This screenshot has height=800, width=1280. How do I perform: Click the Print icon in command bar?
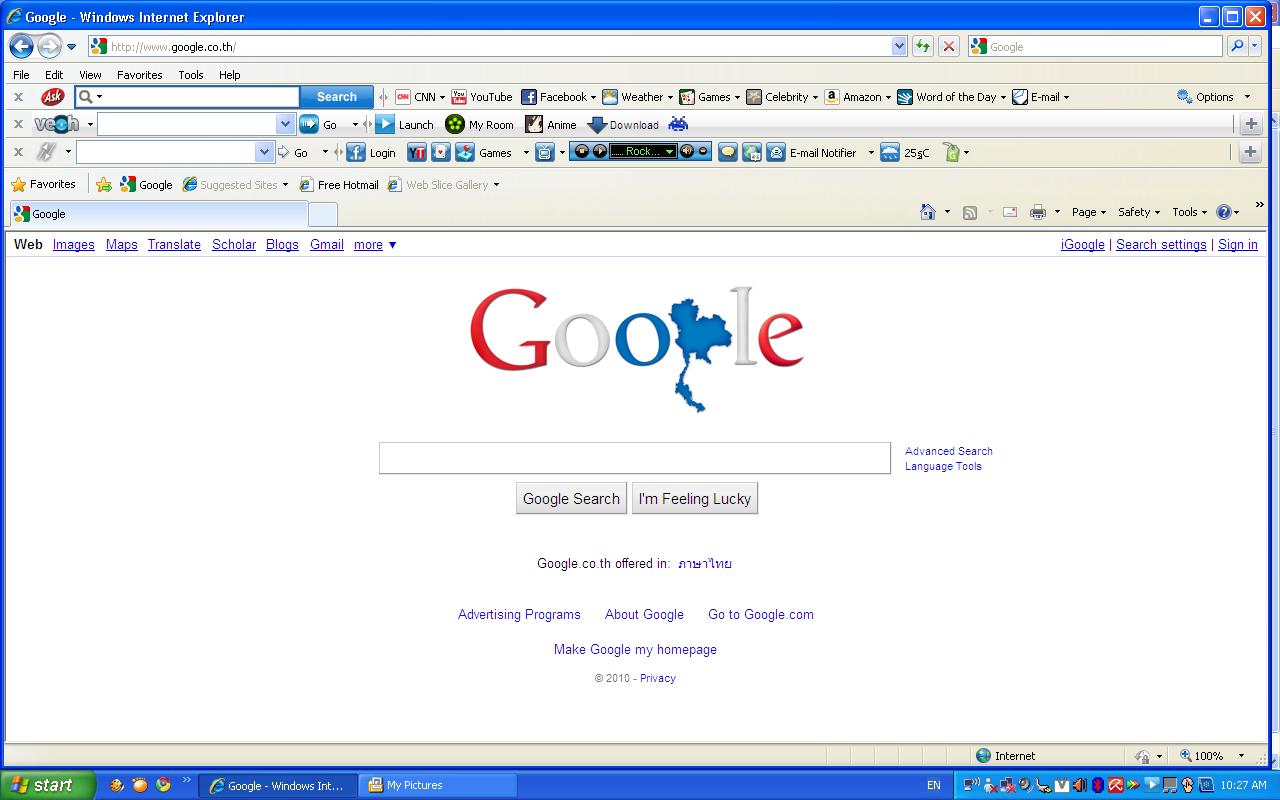1038,212
